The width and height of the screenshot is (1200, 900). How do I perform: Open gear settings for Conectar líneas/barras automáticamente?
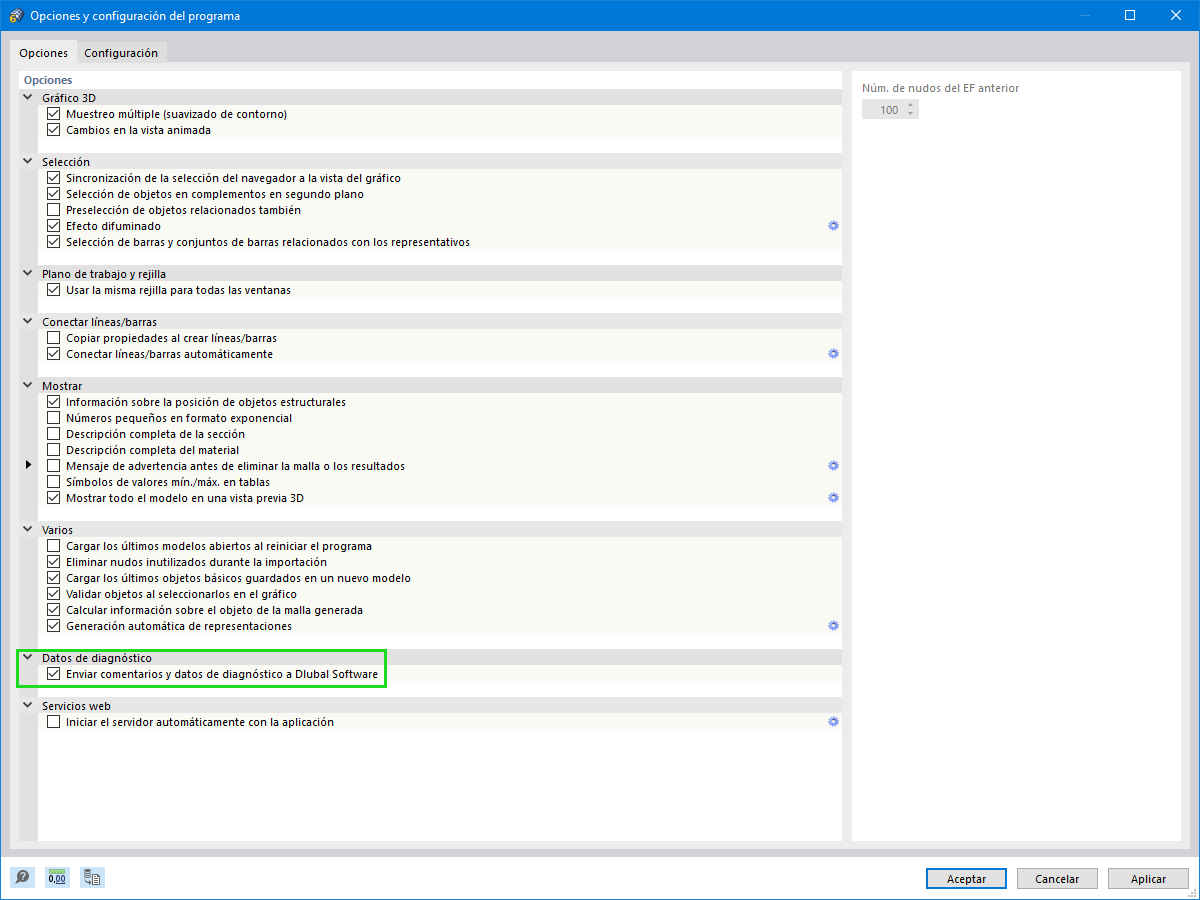833,354
